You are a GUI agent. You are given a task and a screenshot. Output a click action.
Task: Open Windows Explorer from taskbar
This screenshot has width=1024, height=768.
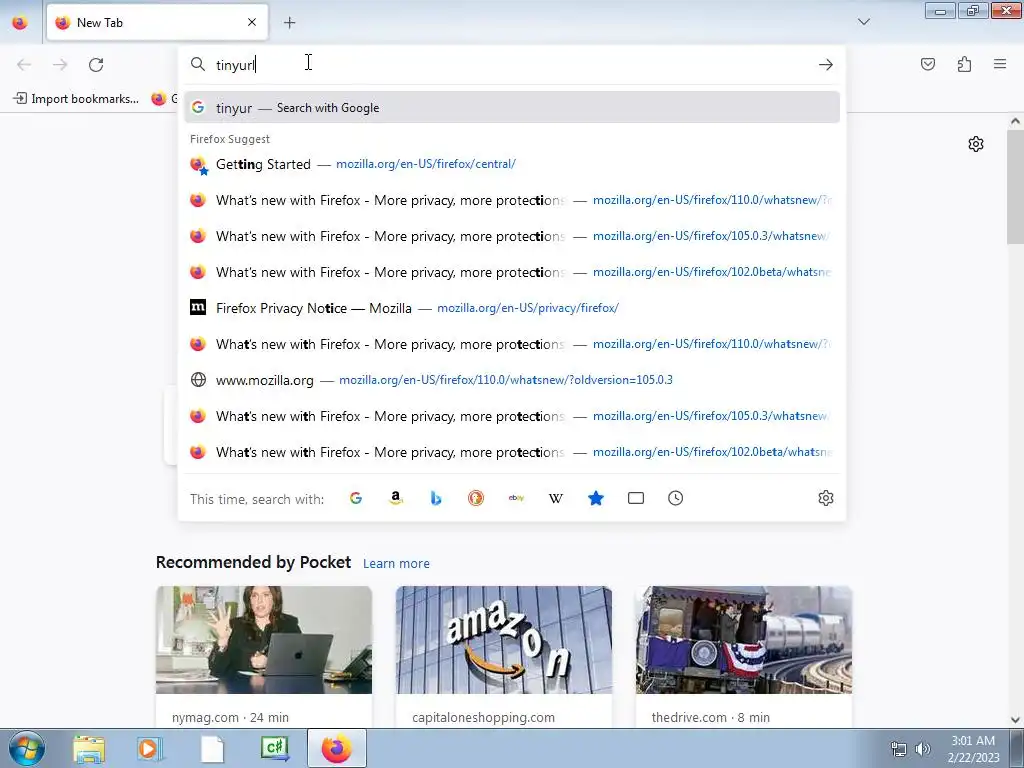[x=89, y=748]
